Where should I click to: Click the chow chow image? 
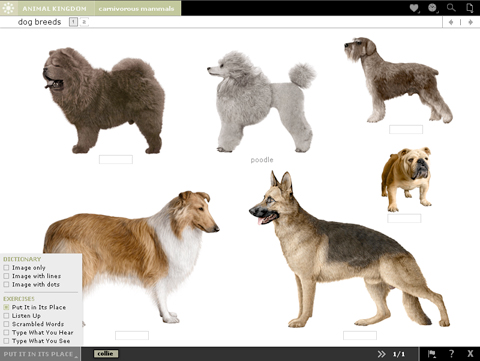[x=104, y=100]
